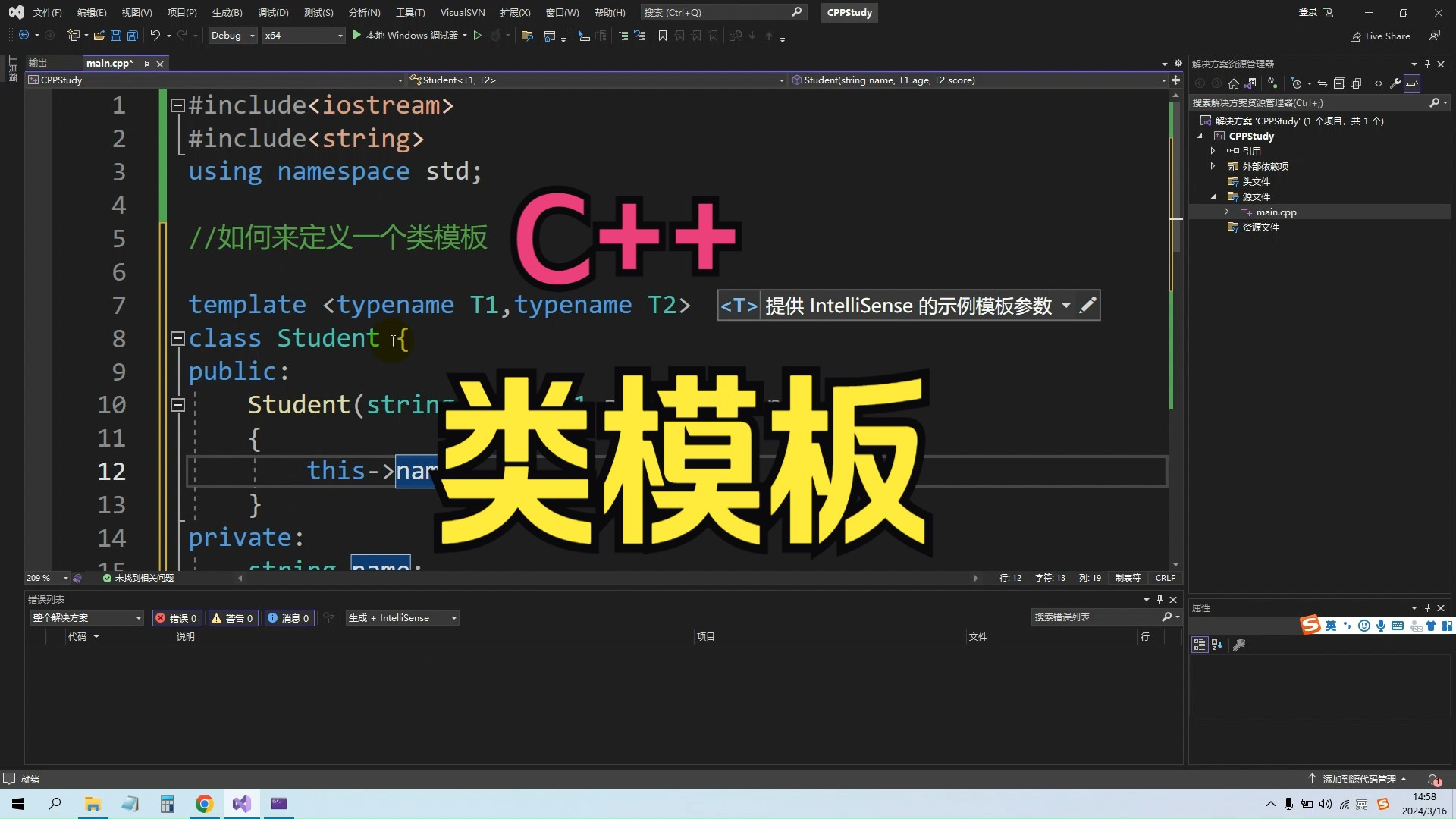
Task: Click the Alphabetical sort icon in Properties panel
Action: coord(1217,645)
